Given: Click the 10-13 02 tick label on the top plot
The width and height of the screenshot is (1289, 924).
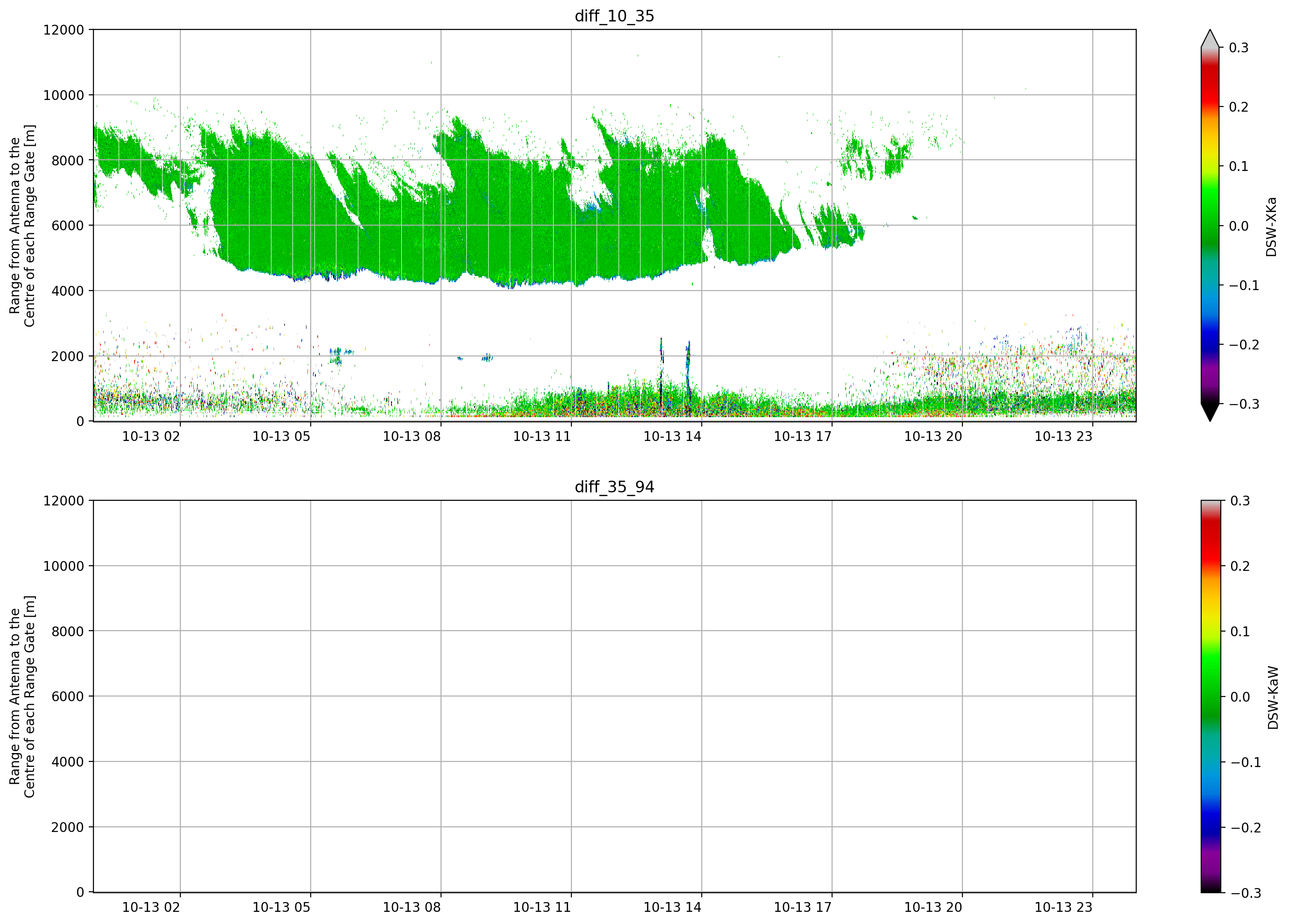Looking at the screenshot, I should [150, 436].
